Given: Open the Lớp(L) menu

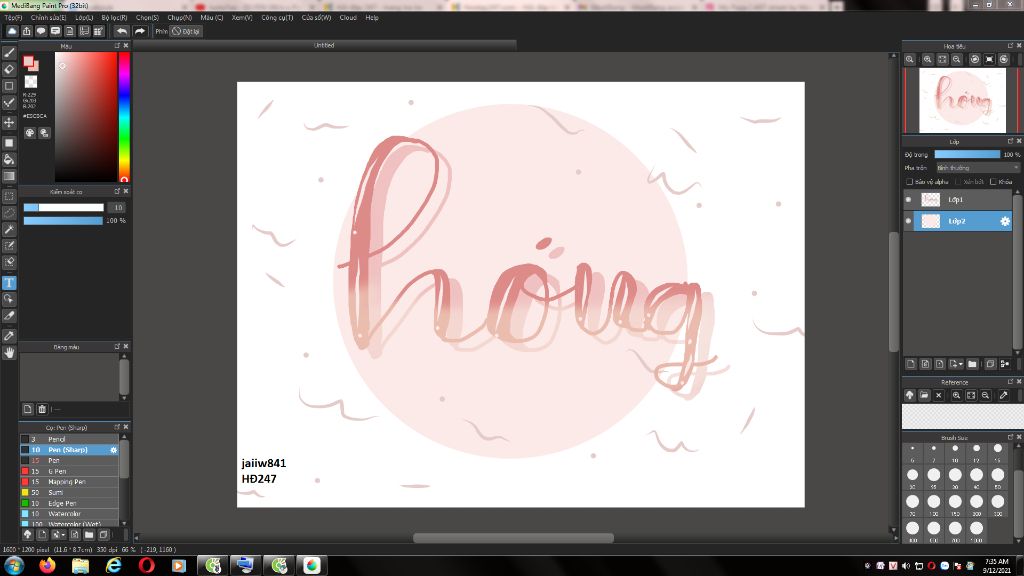Looking at the screenshot, I should [84, 18].
